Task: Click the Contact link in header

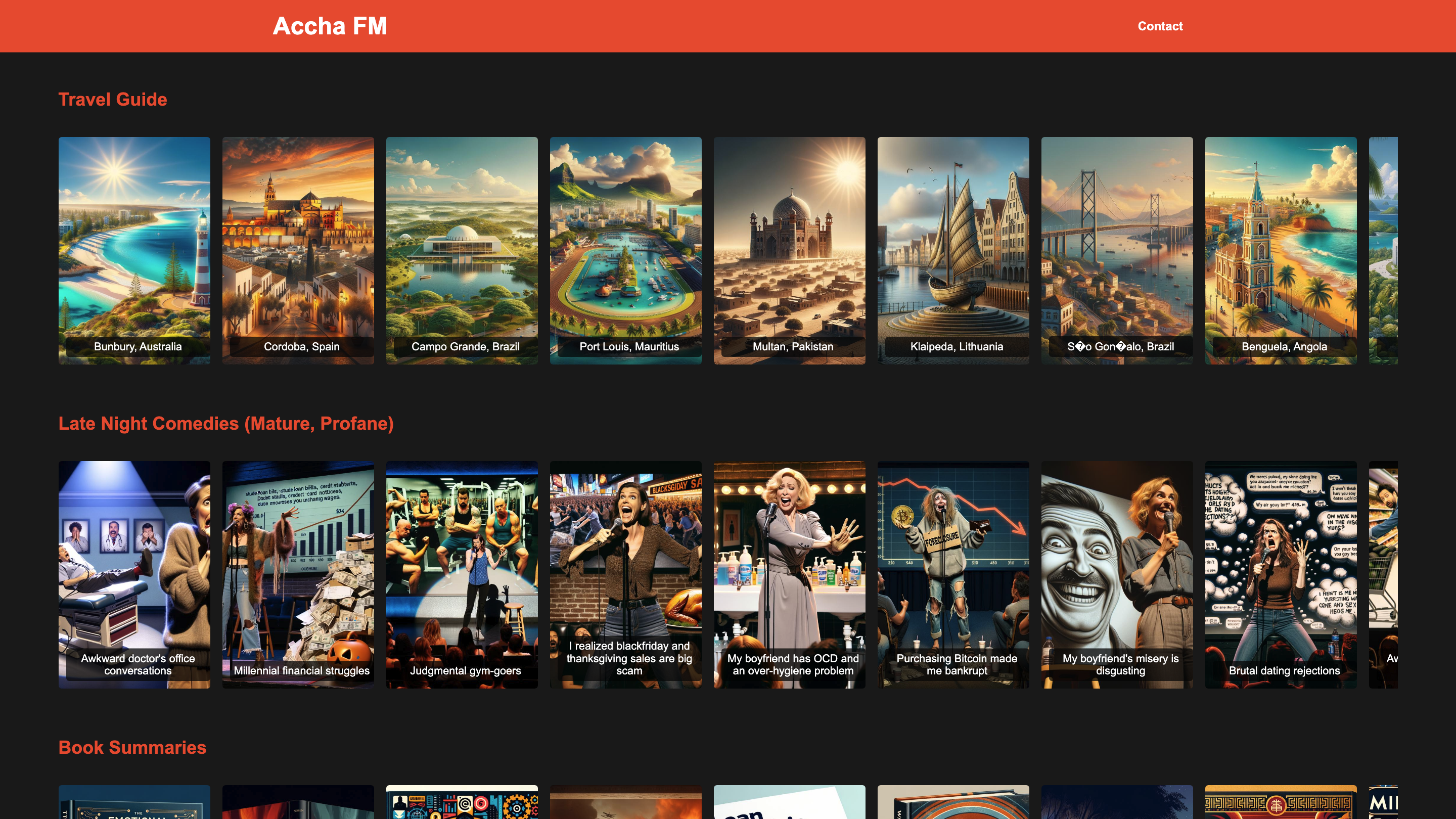Action: click(1160, 26)
